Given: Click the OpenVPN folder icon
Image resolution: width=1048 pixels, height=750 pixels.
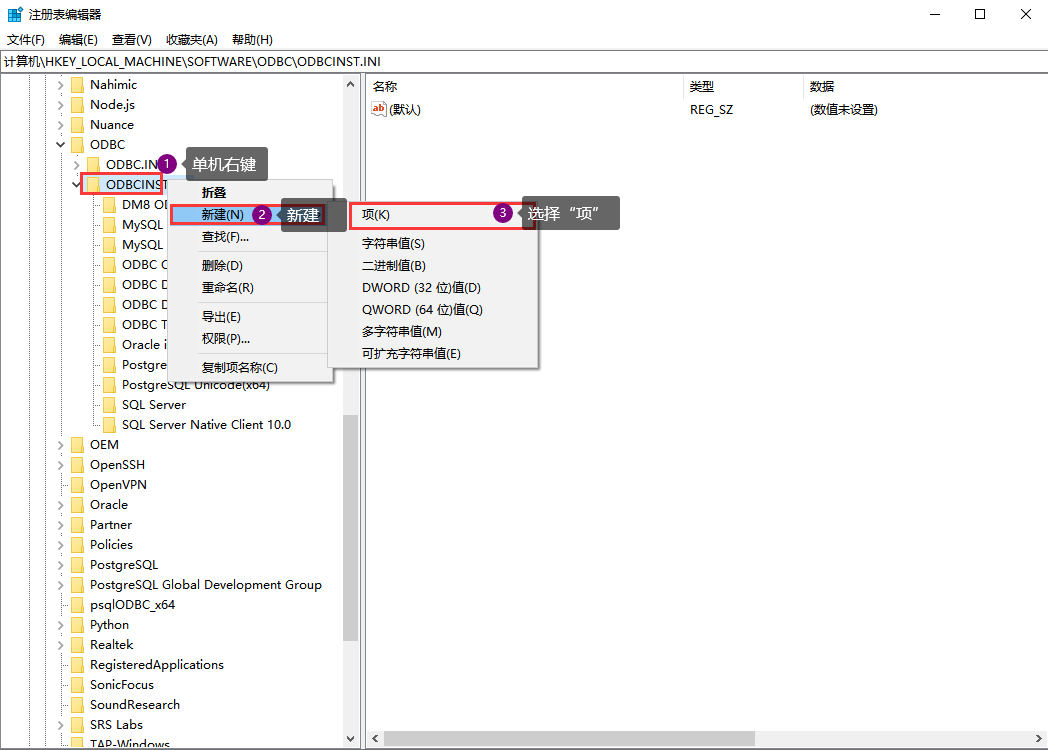Looking at the screenshot, I should pyautogui.click(x=78, y=485).
